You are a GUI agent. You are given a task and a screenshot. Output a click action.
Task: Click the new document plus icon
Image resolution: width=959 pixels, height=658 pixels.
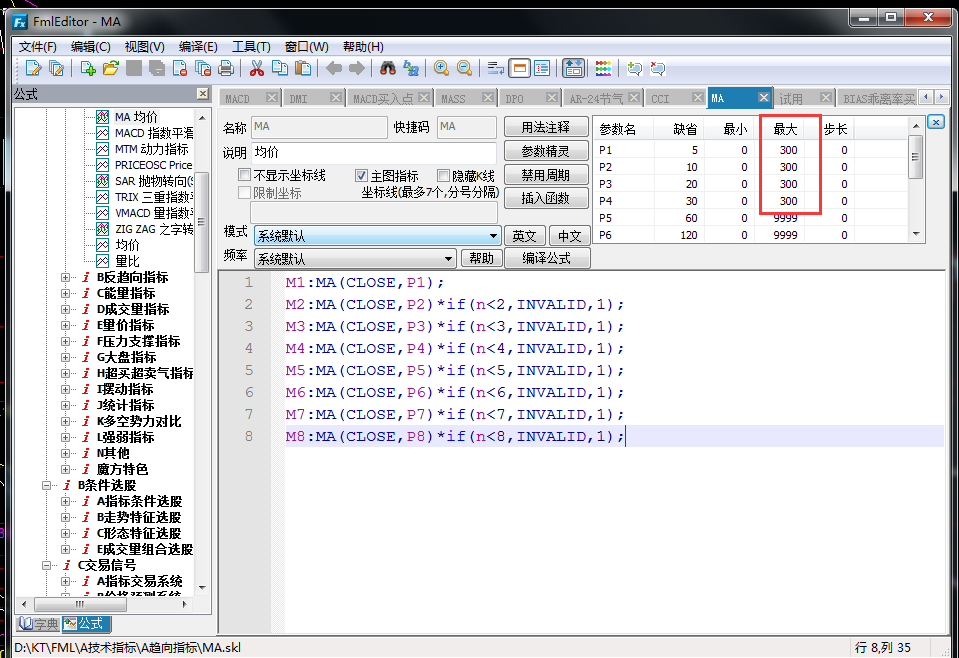88,68
